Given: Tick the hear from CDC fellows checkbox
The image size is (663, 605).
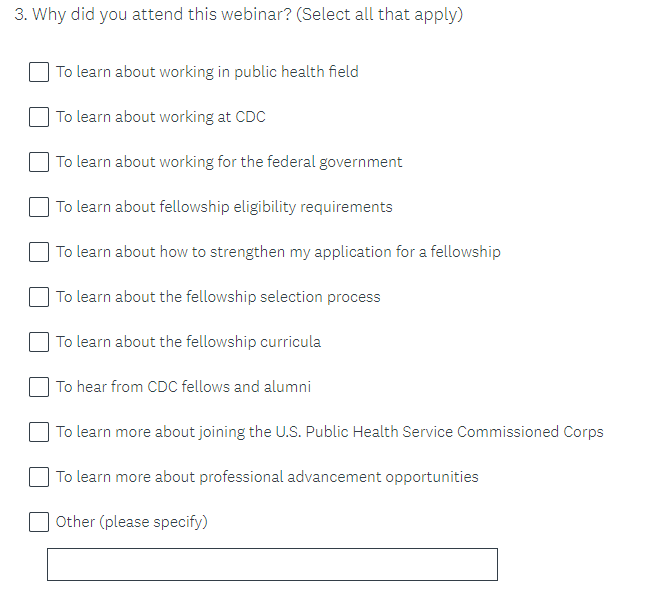Looking at the screenshot, I should click(39, 387).
